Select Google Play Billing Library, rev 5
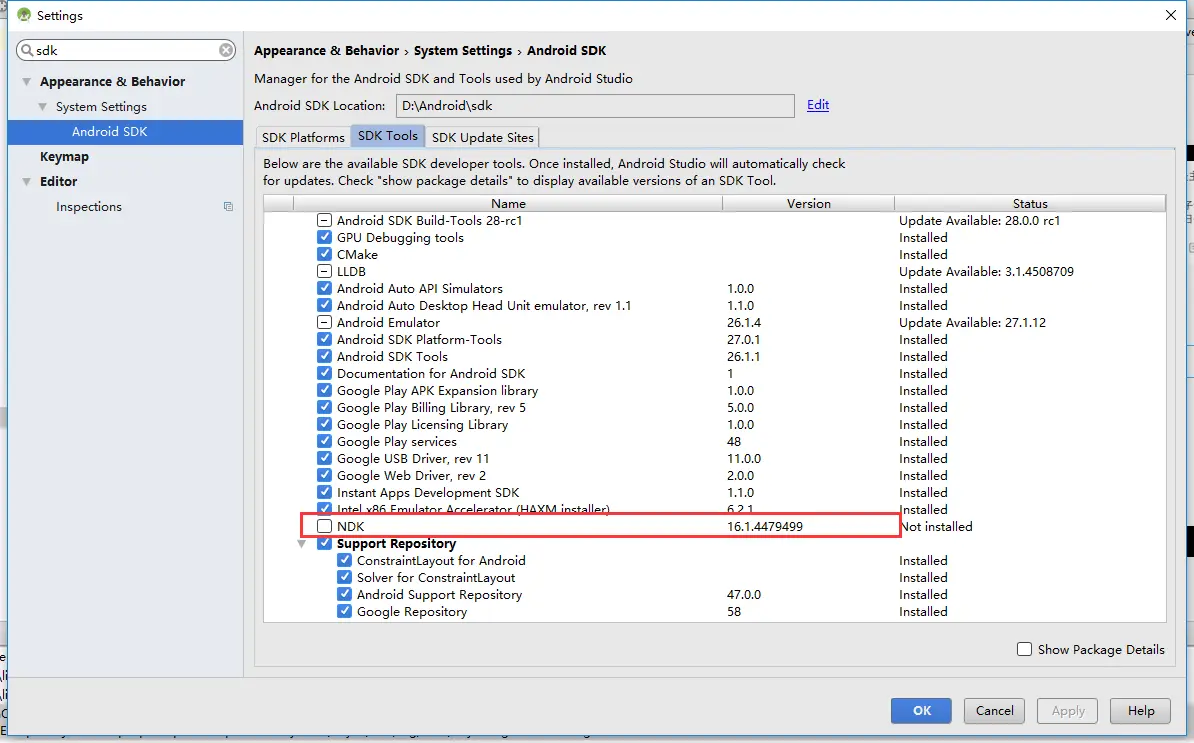 [x=431, y=407]
